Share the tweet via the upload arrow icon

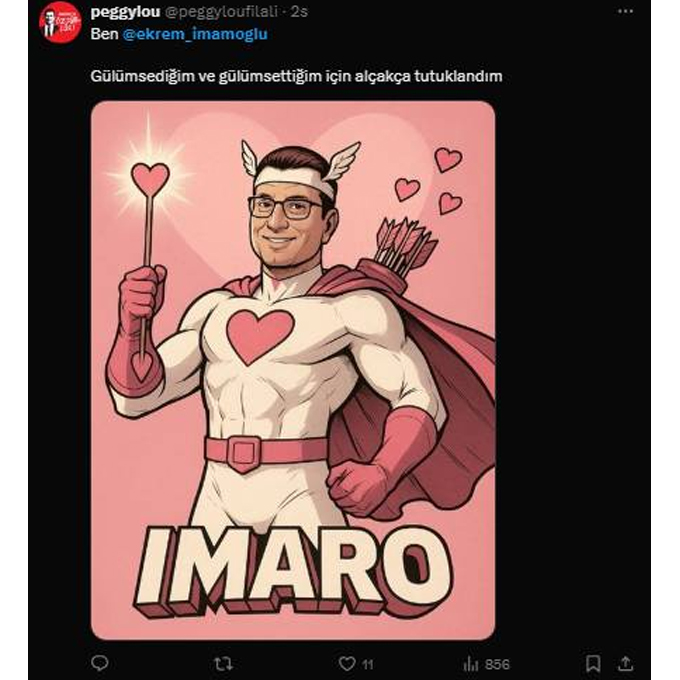click(x=625, y=663)
